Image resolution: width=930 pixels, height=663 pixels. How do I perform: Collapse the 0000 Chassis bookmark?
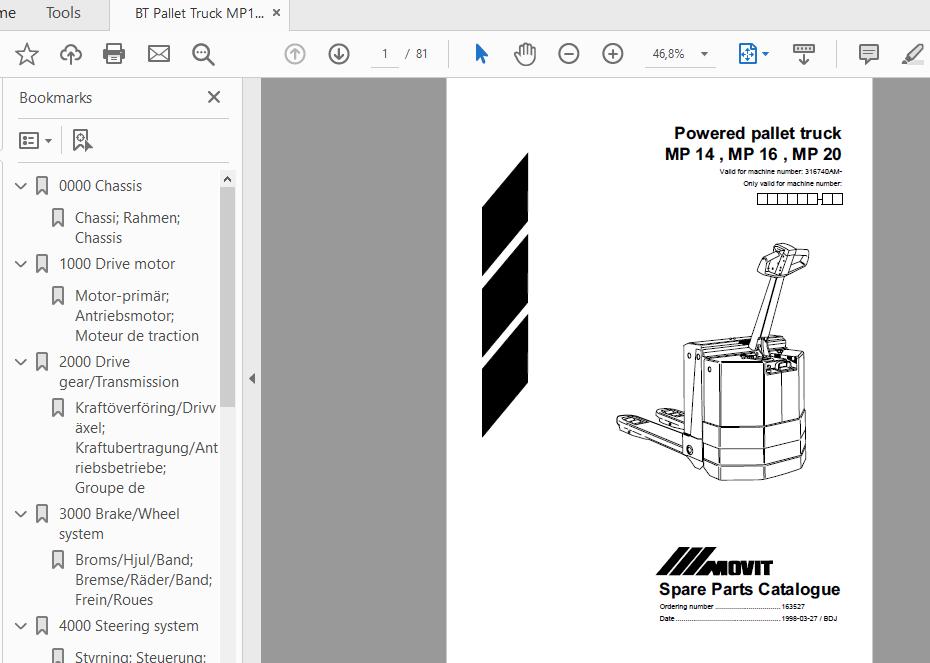pyautogui.click(x=21, y=186)
